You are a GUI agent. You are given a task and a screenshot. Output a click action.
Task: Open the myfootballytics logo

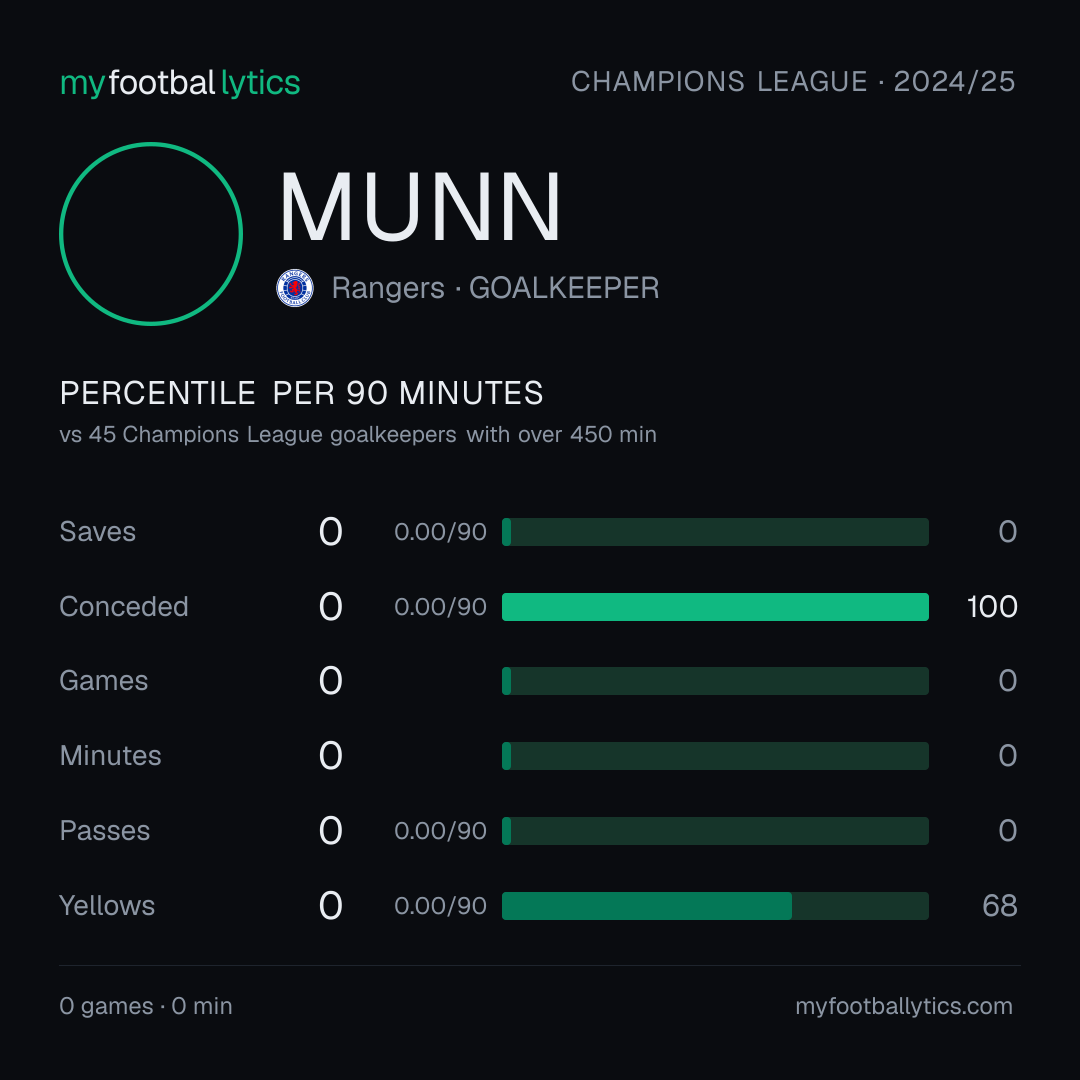(x=180, y=83)
